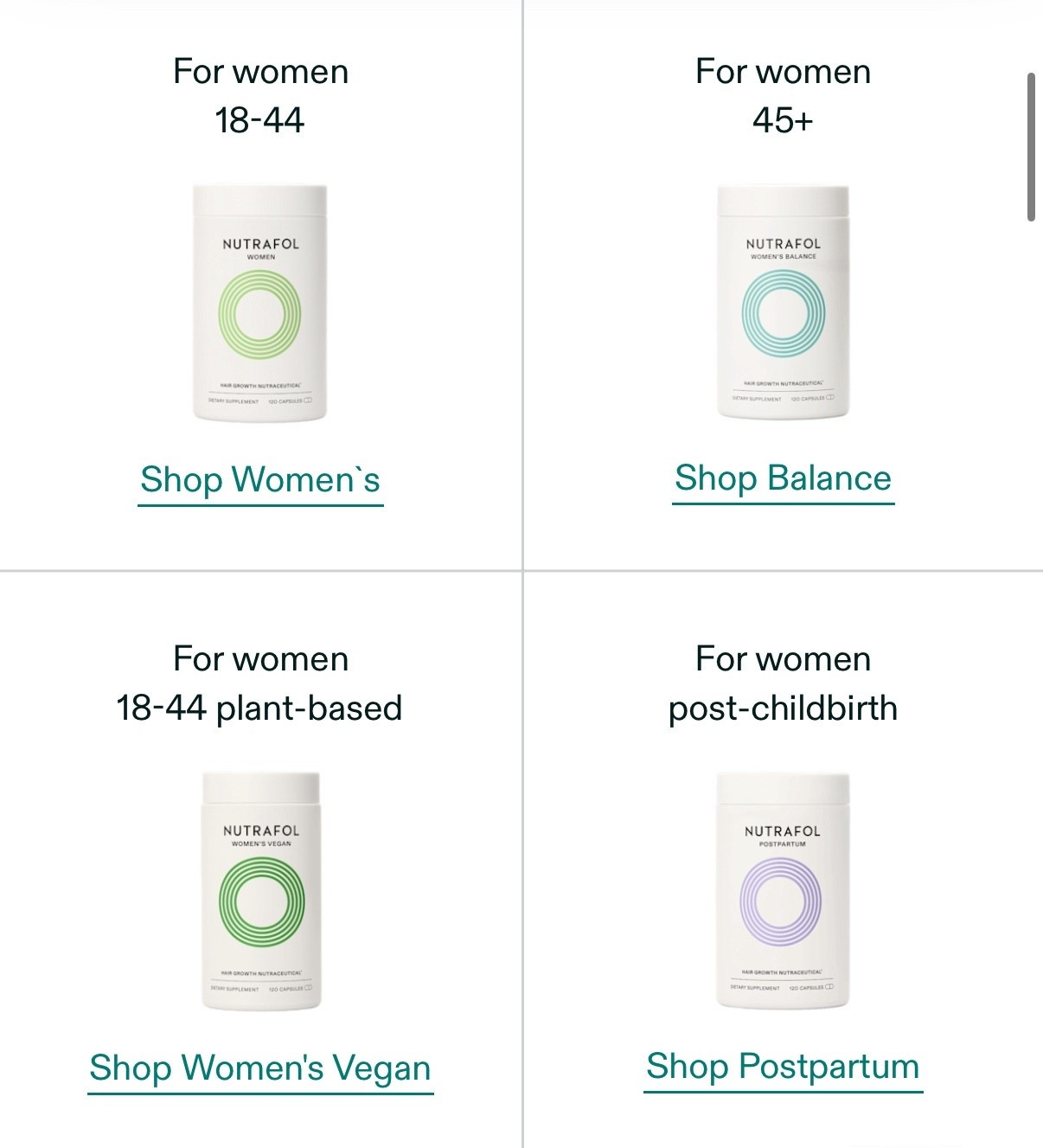Open the Shop Women's link
Viewport: 1043px width, 1148px height.
tap(260, 480)
